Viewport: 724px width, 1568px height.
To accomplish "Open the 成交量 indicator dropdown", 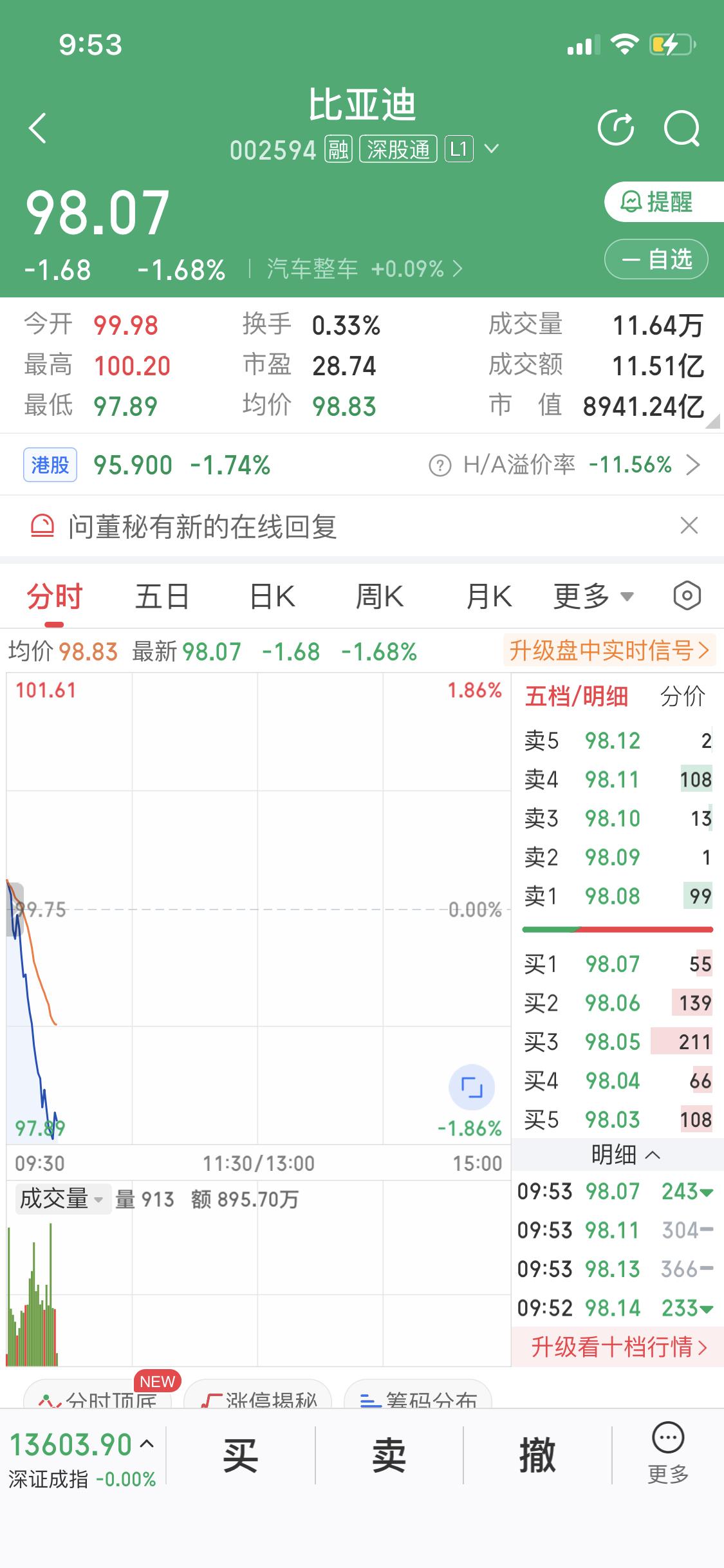I will coord(62,1199).
